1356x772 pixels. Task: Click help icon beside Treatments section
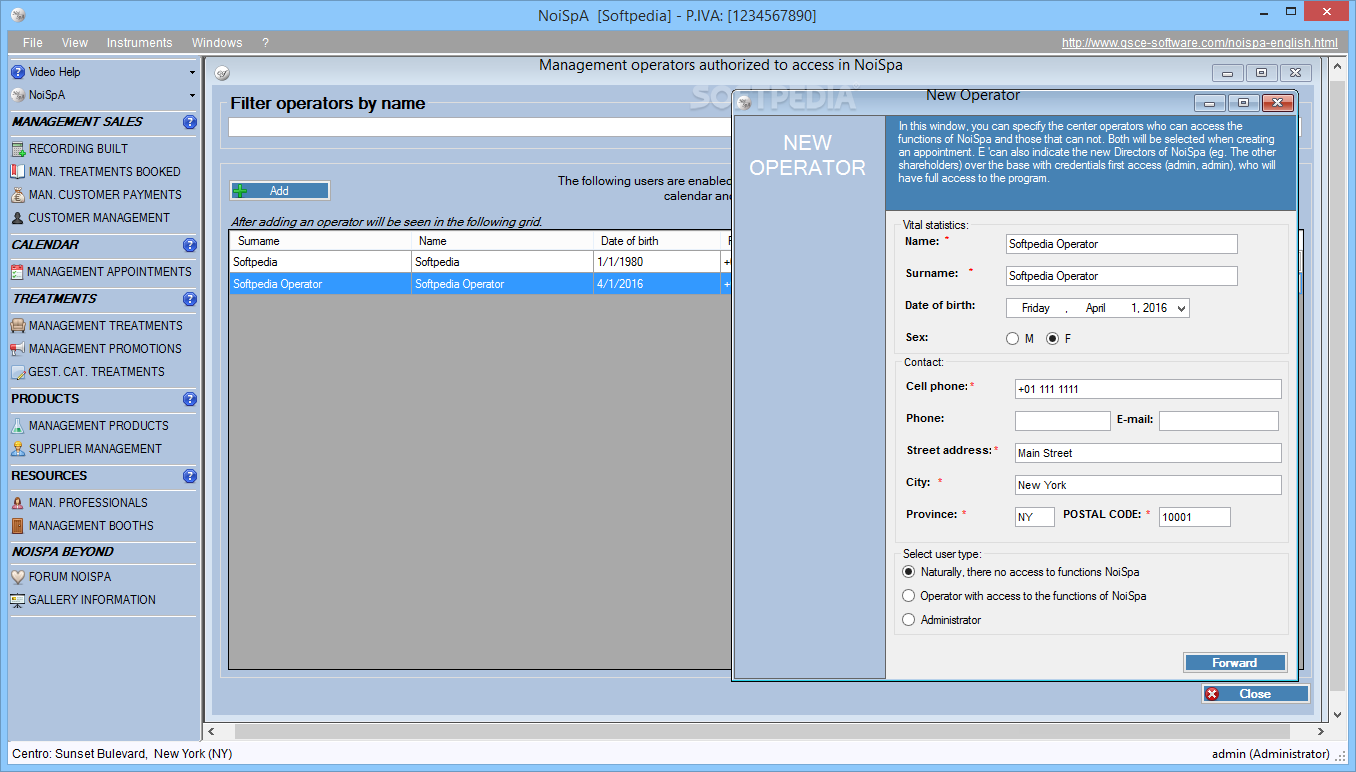point(190,299)
